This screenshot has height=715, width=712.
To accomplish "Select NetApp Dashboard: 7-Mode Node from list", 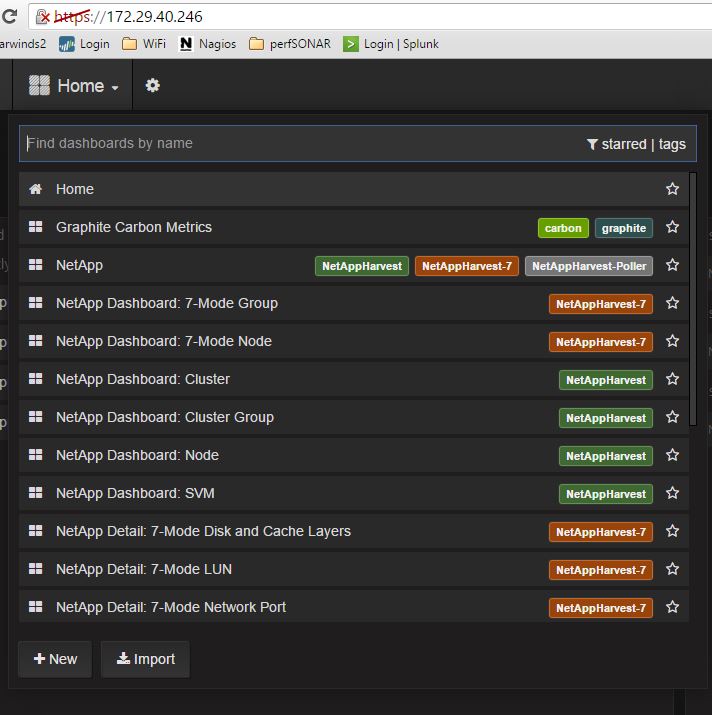I will 163,341.
